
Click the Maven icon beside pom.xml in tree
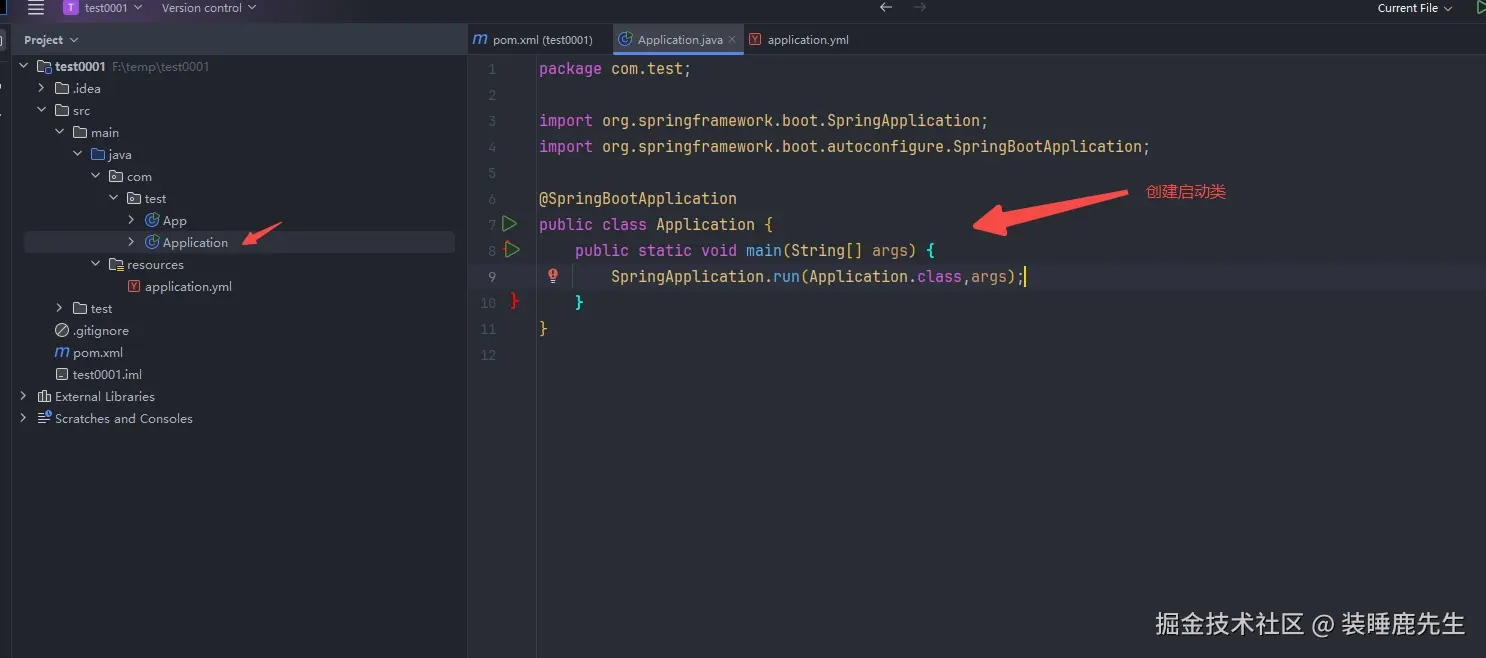click(62, 353)
